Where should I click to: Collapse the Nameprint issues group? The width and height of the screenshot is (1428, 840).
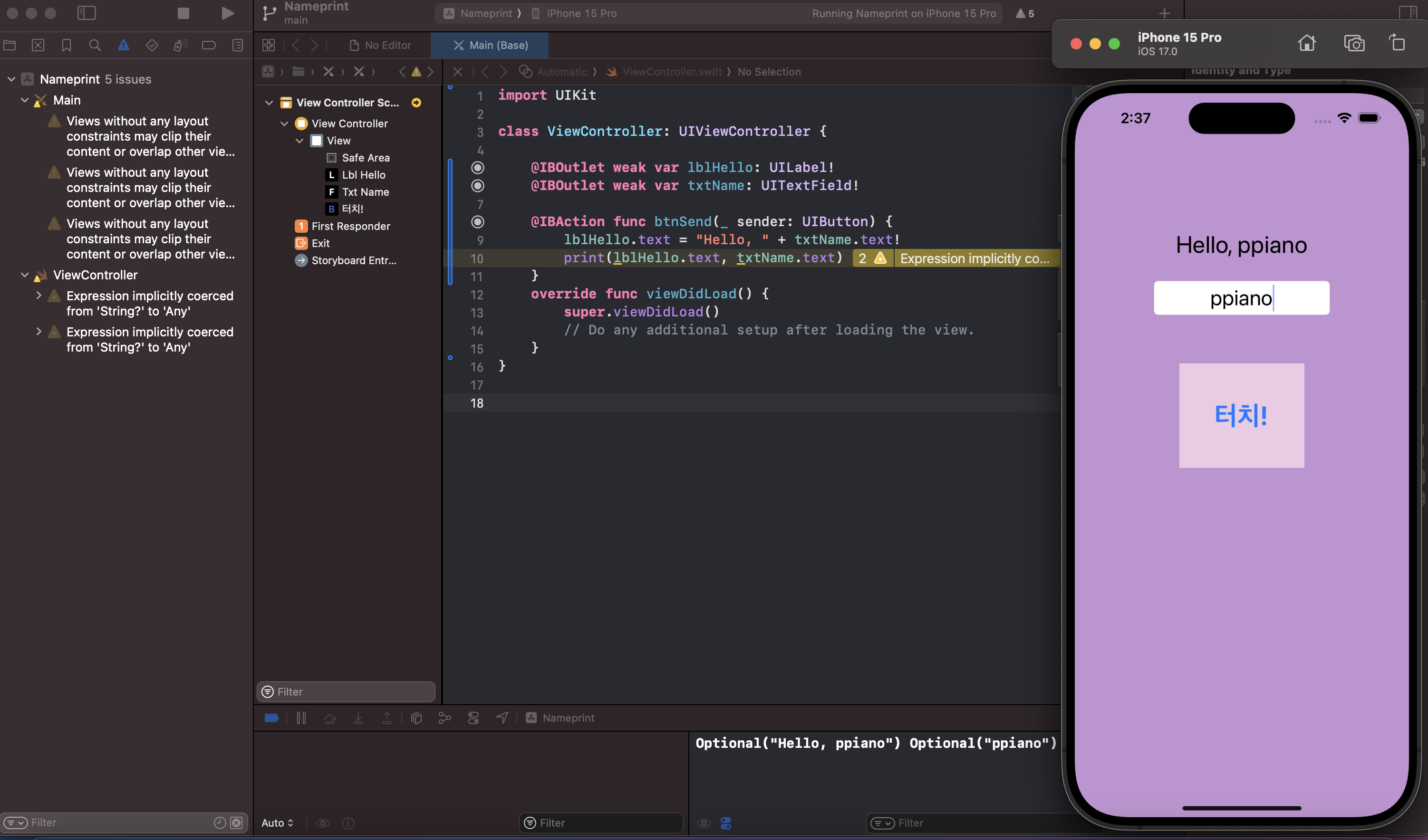coord(11,79)
